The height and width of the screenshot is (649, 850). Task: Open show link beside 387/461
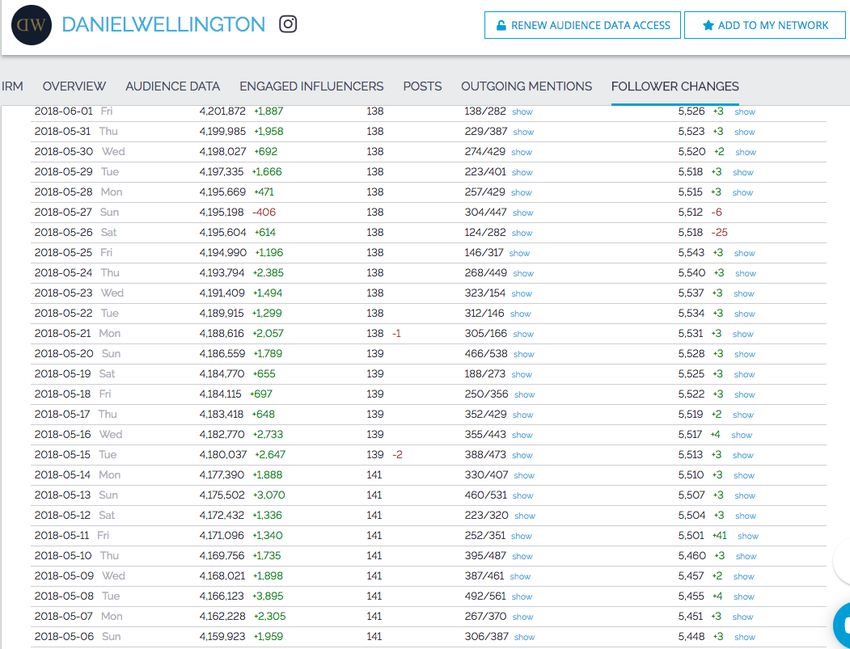pyautogui.click(x=520, y=576)
